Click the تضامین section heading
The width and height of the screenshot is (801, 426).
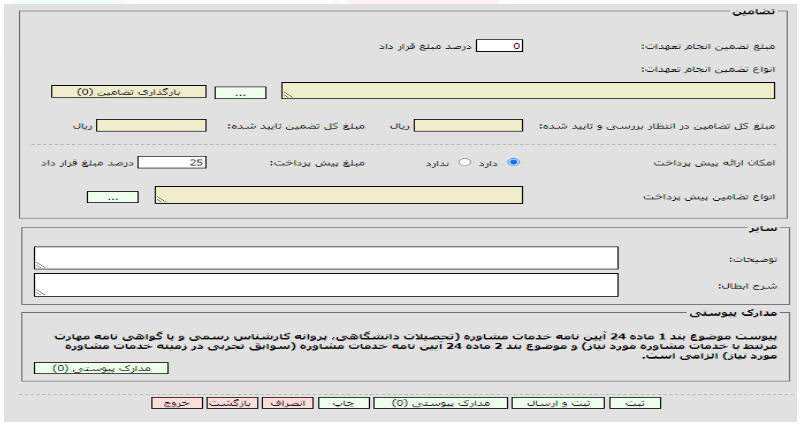tap(753, 11)
